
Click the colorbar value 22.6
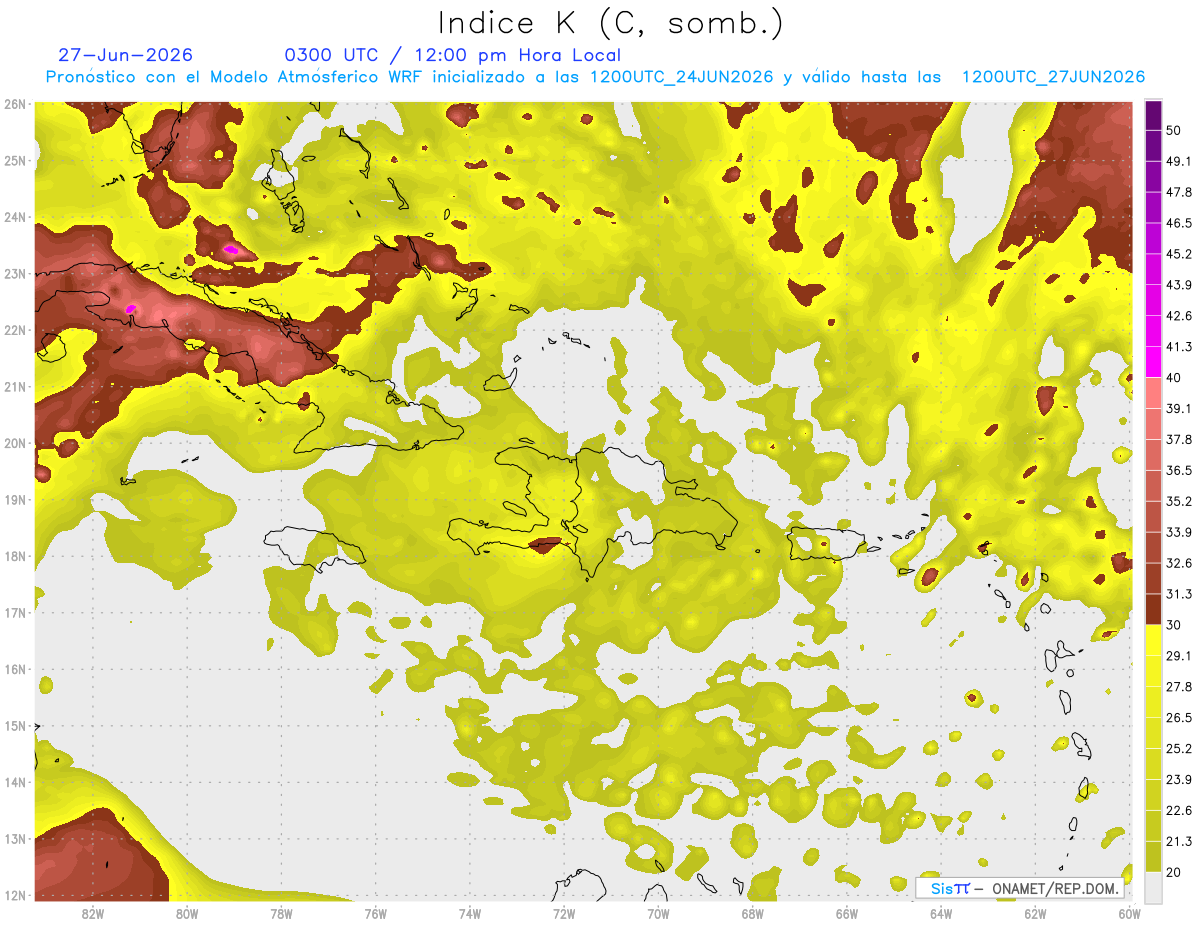1179,811
